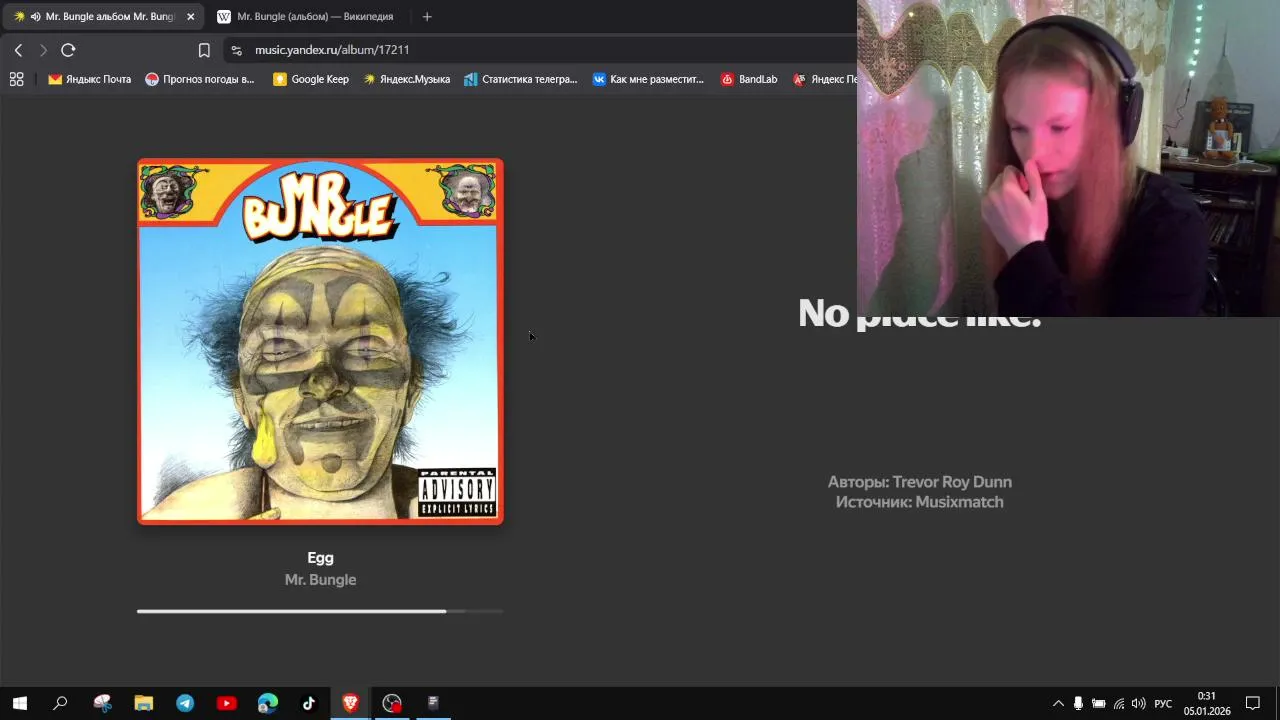Show hidden system tray icons
Screen dimensions: 1280x720
click(x=1058, y=703)
